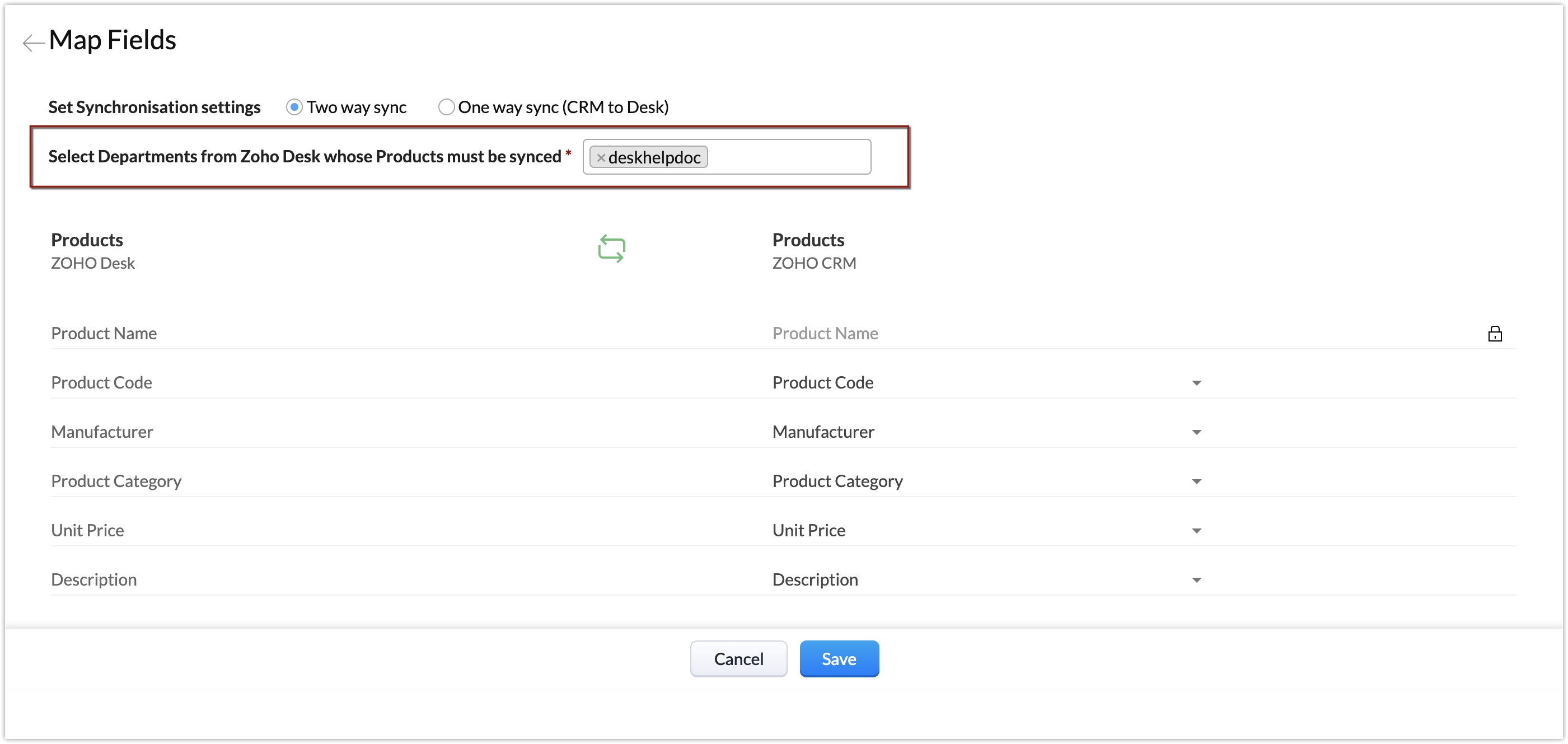Click the Desk field Unit Price

coord(88,531)
